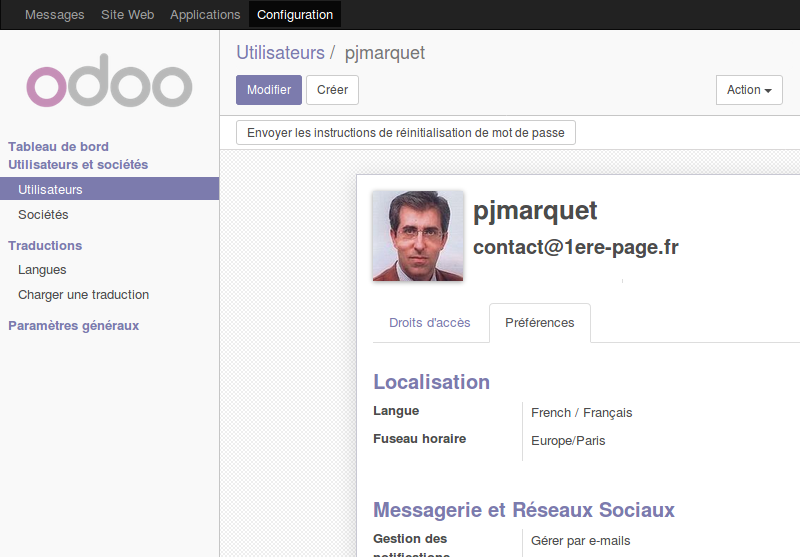Viewport: 800px width, 557px height.
Task: Select the Configuration menu
Action: [x=295, y=15]
